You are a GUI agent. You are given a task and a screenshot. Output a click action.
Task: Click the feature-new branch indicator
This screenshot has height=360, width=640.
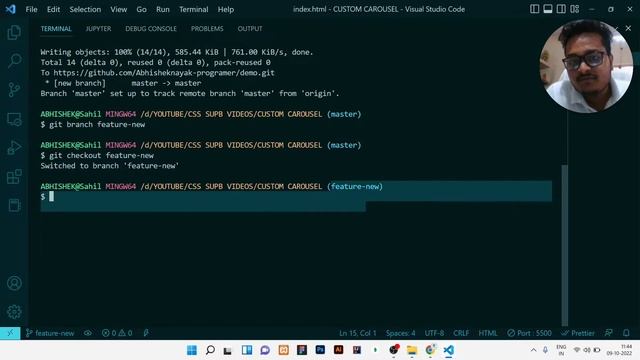click(50, 333)
